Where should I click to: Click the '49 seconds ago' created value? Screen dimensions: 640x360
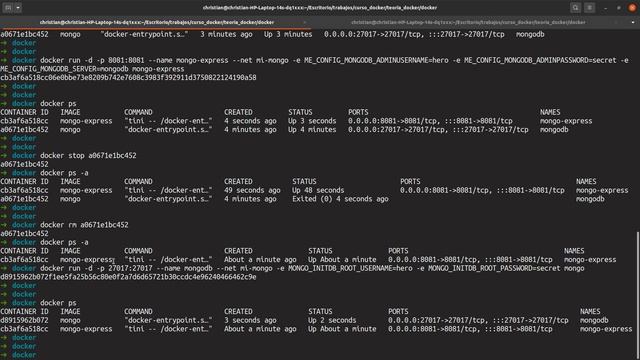click(252, 190)
